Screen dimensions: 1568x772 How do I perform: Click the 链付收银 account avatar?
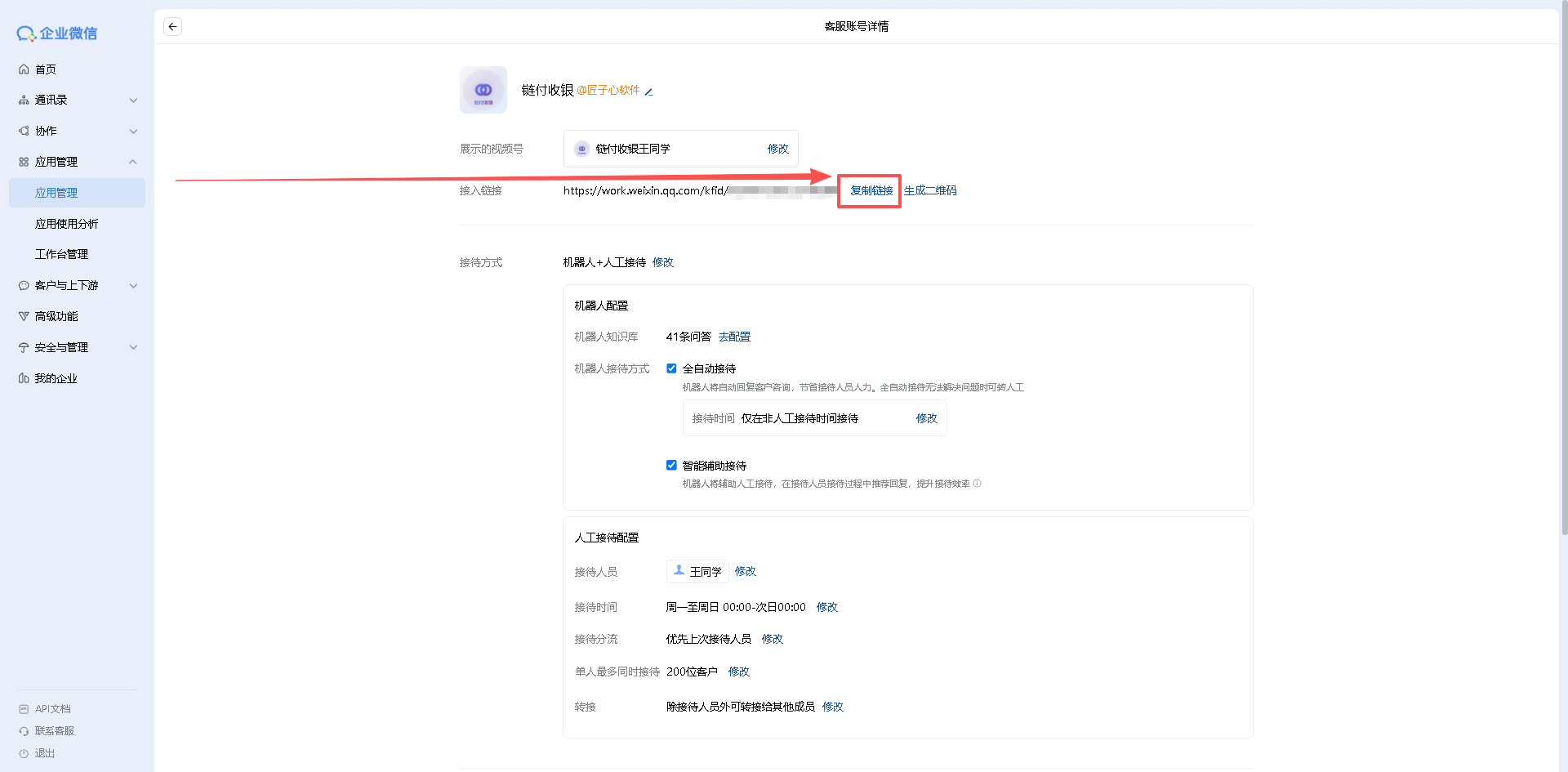point(483,90)
